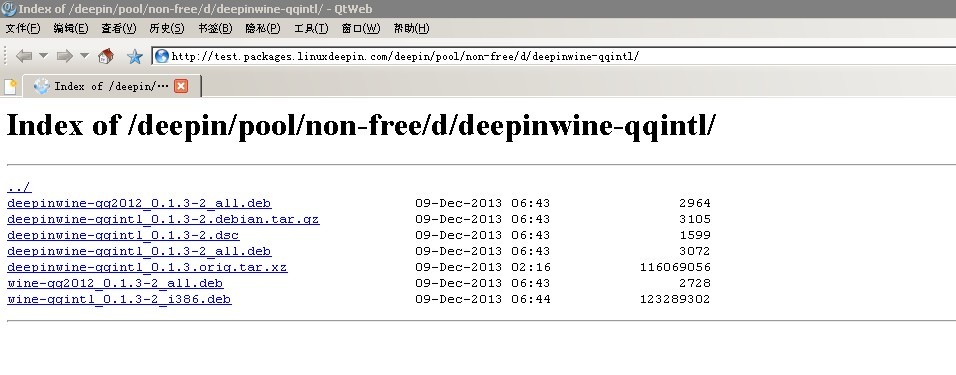This screenshot has height=375, width=956.
Task: Click the page heading 'Index of /deepin/pool/non-free/d/deepinwine-qqintl/'
Action: [x=361, y=126]
